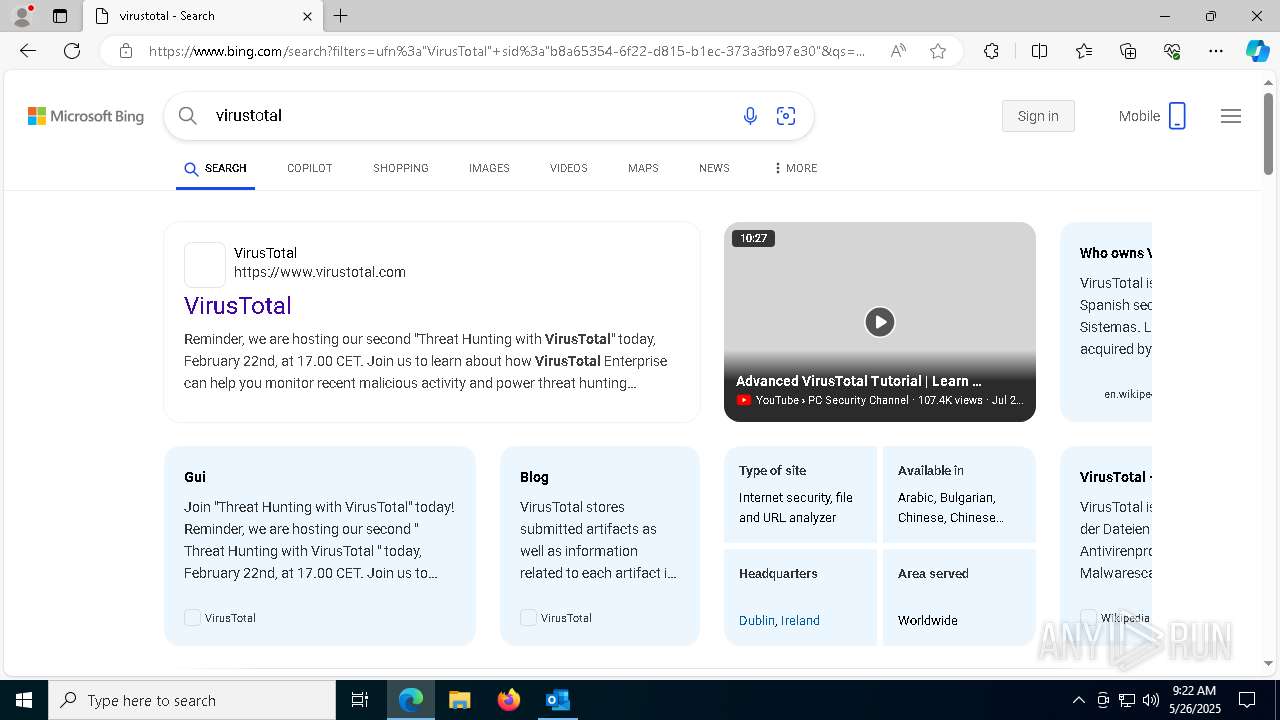Click the page vertical scrollbar thumb
Image resolution: width=1280 pixels, height=720 pixels.
coord(1268,134)
